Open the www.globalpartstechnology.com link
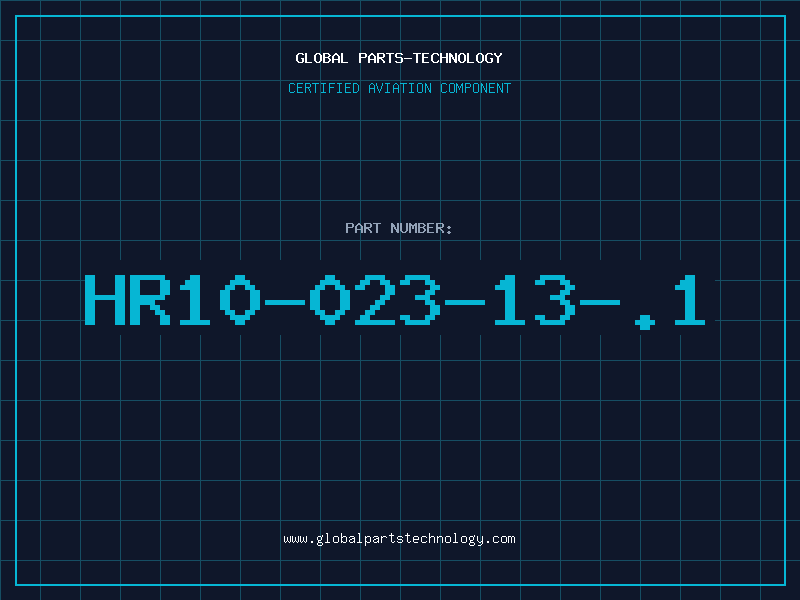This screenshot has height=600, width=800. [399, 539]
